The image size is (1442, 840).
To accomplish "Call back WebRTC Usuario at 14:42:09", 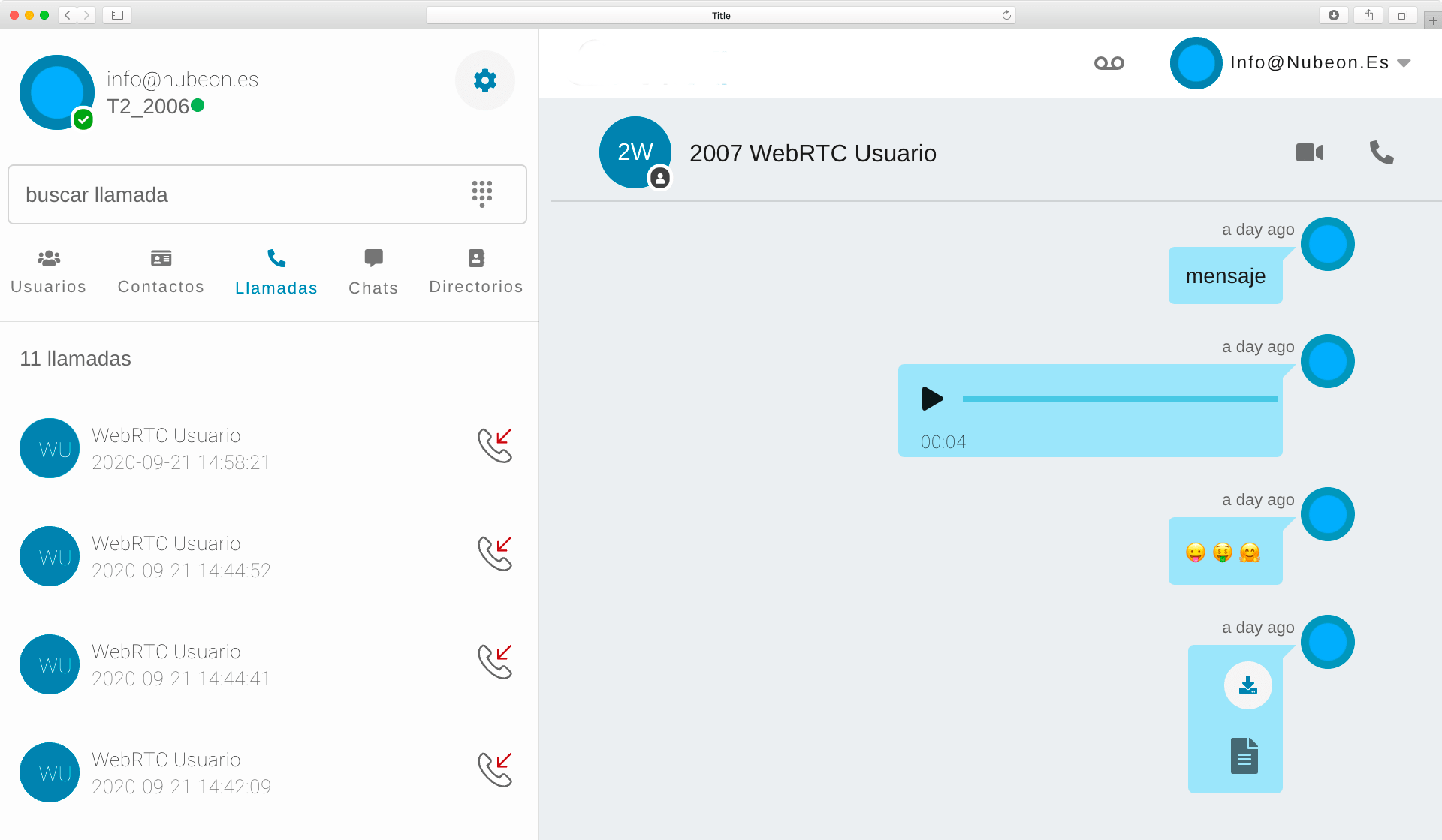I will pos(495,770).
